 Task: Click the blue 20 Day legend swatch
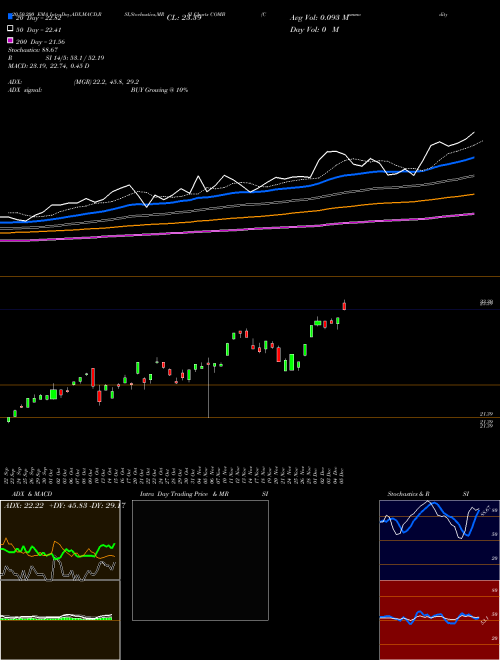coord(10,17)
